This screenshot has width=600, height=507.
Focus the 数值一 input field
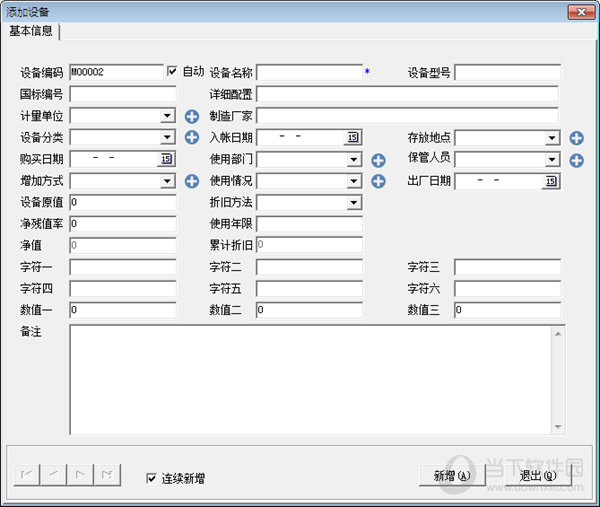(x=123, y=310)
